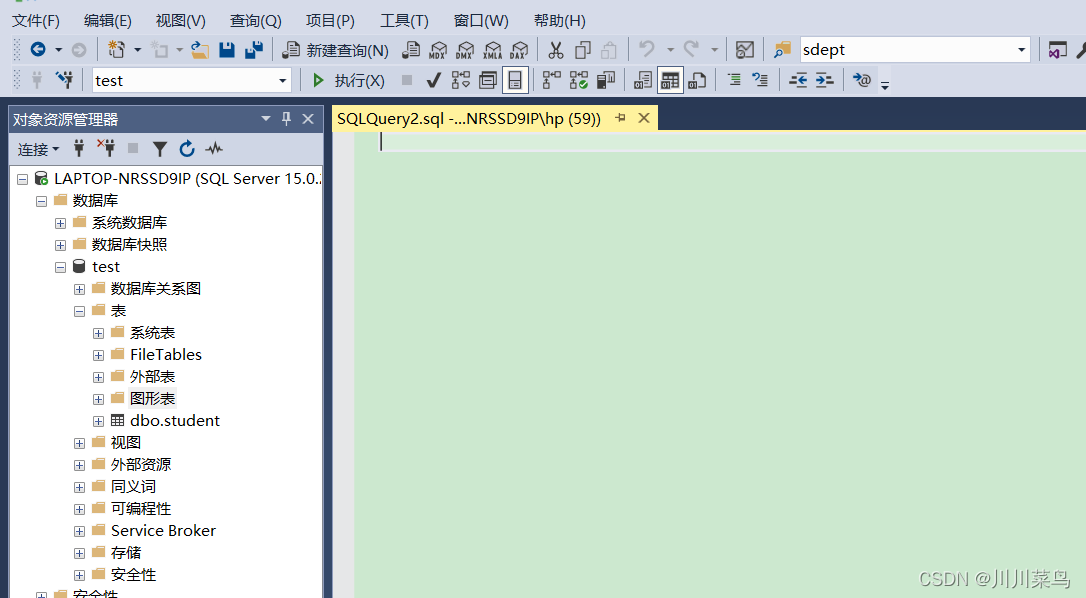Open the 查询(Q) menu
The height and width of the screenshot is (598, 1086).
tap(256, 21)
